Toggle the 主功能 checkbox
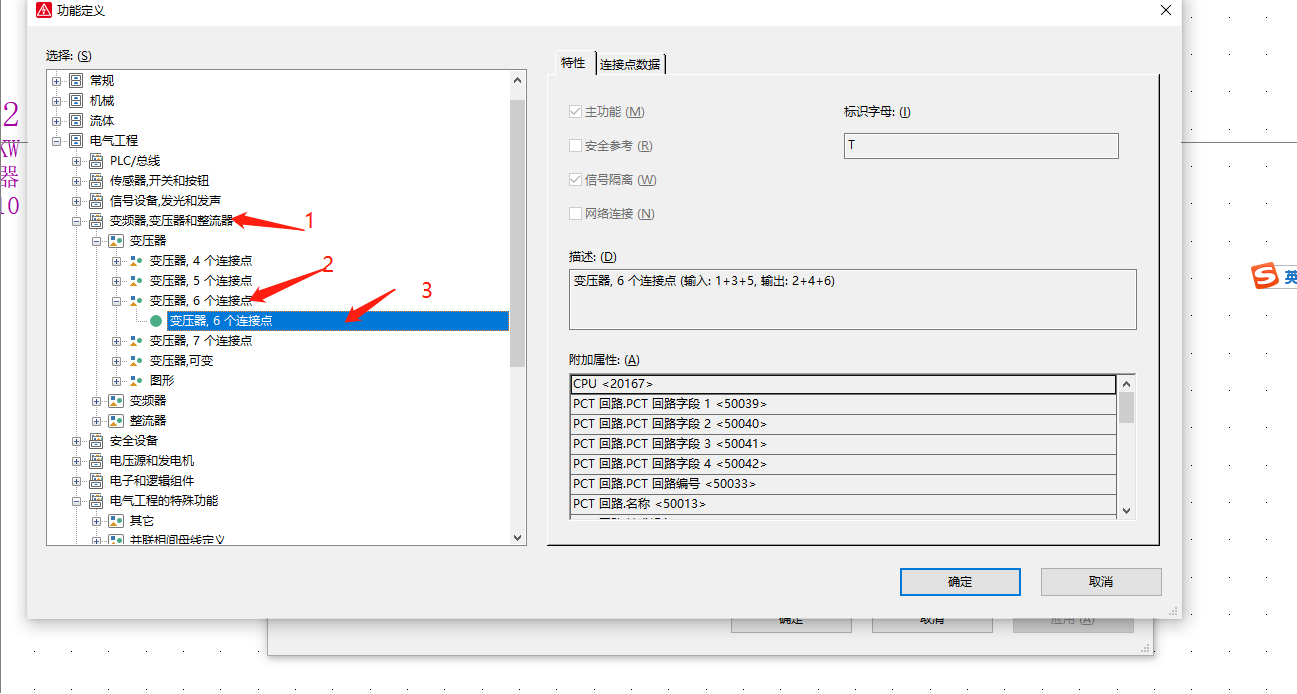Screen dimensions: 1297x694 click(575, 112)
